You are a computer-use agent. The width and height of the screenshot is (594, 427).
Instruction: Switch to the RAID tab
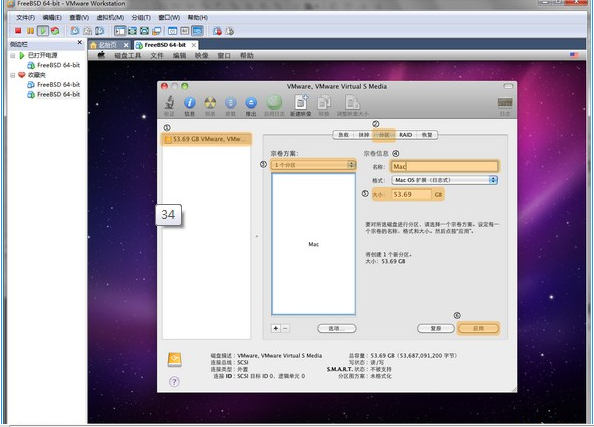coord(406,135)
